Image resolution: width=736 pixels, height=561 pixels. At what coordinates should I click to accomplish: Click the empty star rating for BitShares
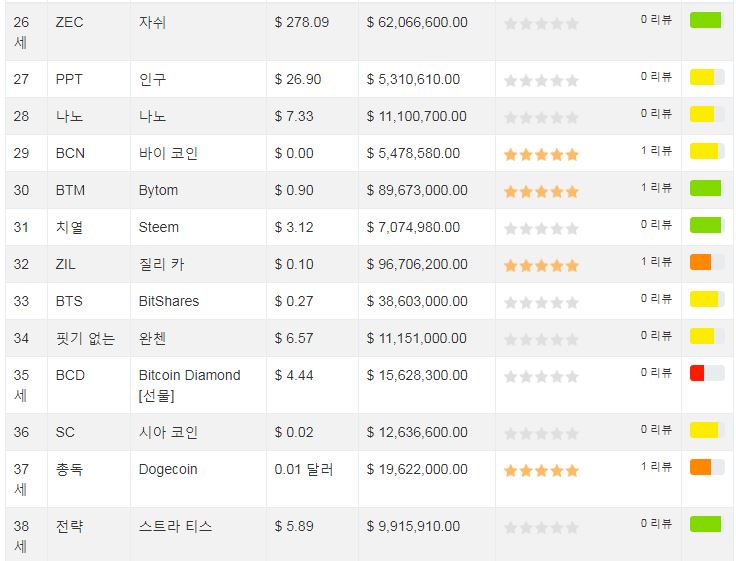click(x=541, y=302)
